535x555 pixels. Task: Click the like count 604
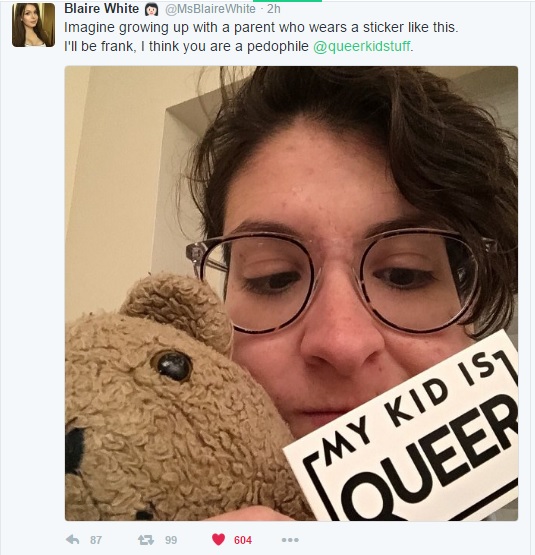point(243,540)
